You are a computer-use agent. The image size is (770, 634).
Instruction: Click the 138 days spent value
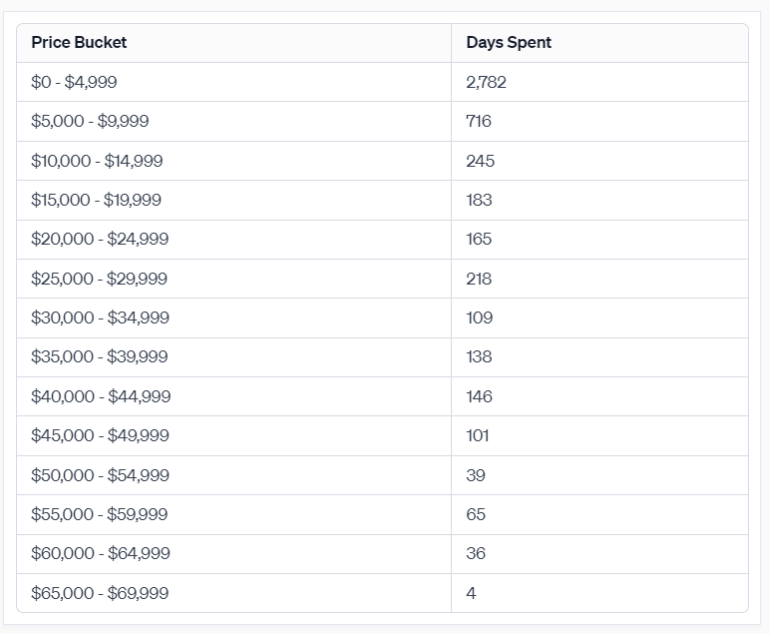click(479, 357)
